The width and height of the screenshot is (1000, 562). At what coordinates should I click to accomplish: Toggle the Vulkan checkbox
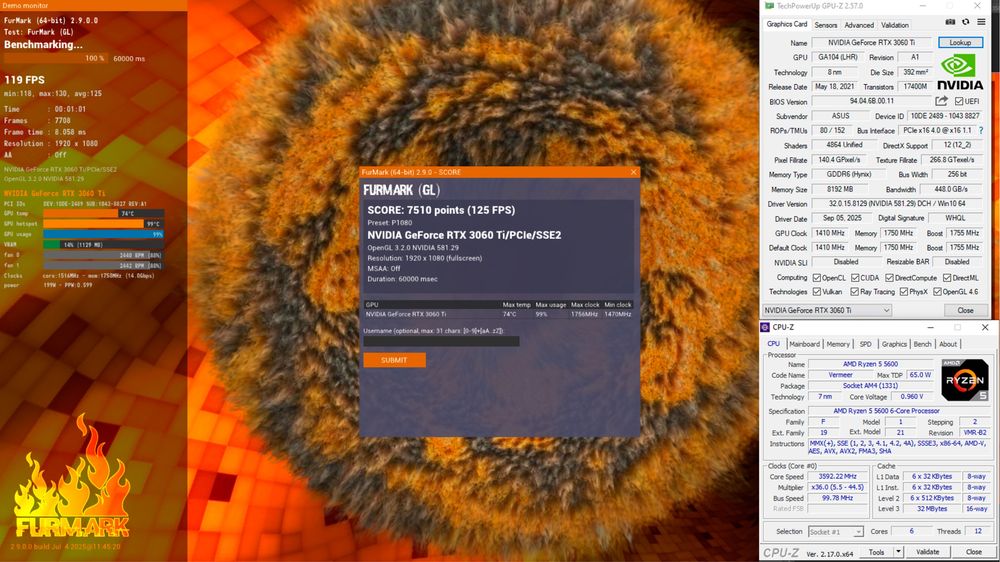[x=816, y=292]
